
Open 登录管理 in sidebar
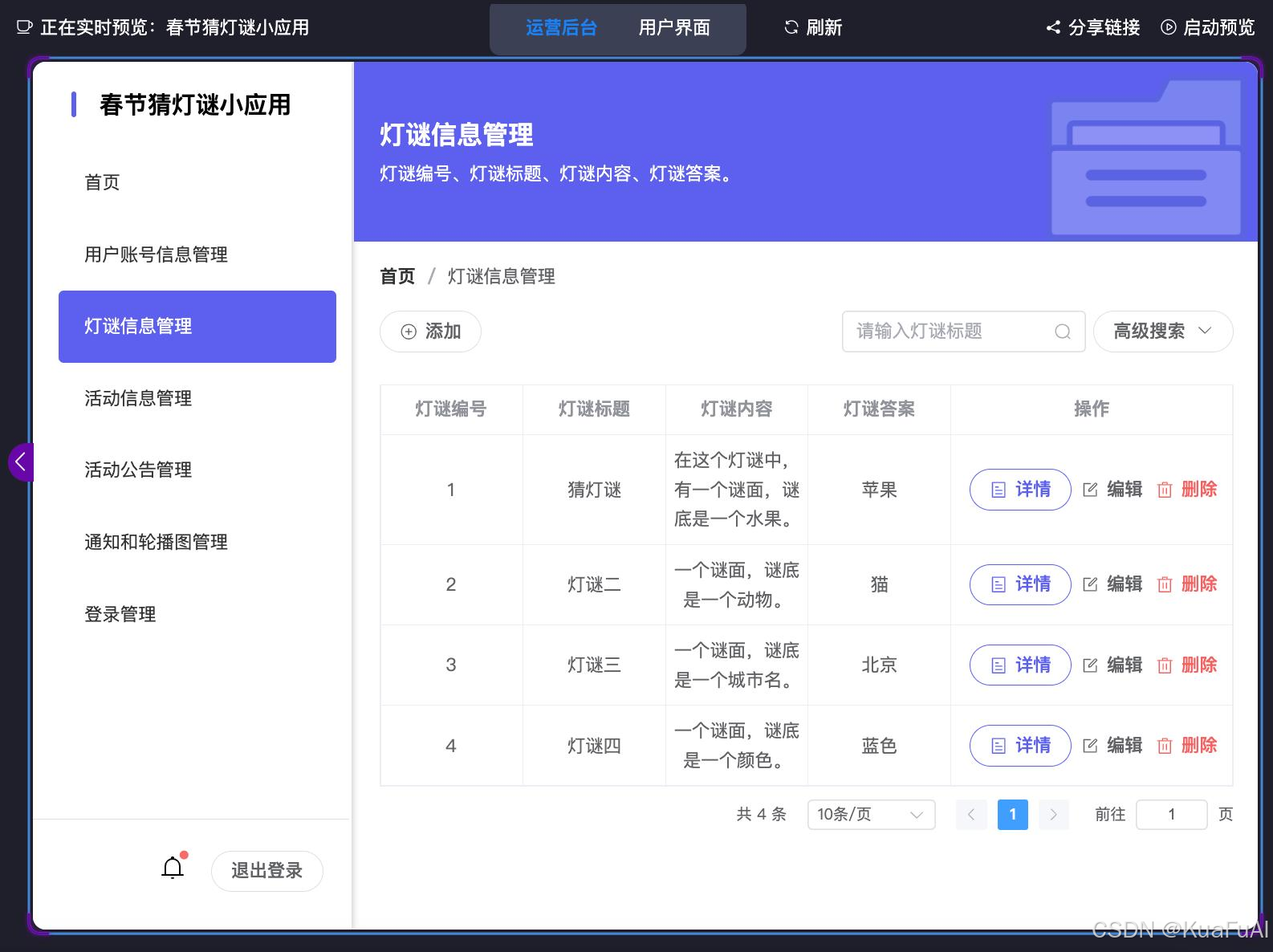pyautogui.click(x=197, y=614)
